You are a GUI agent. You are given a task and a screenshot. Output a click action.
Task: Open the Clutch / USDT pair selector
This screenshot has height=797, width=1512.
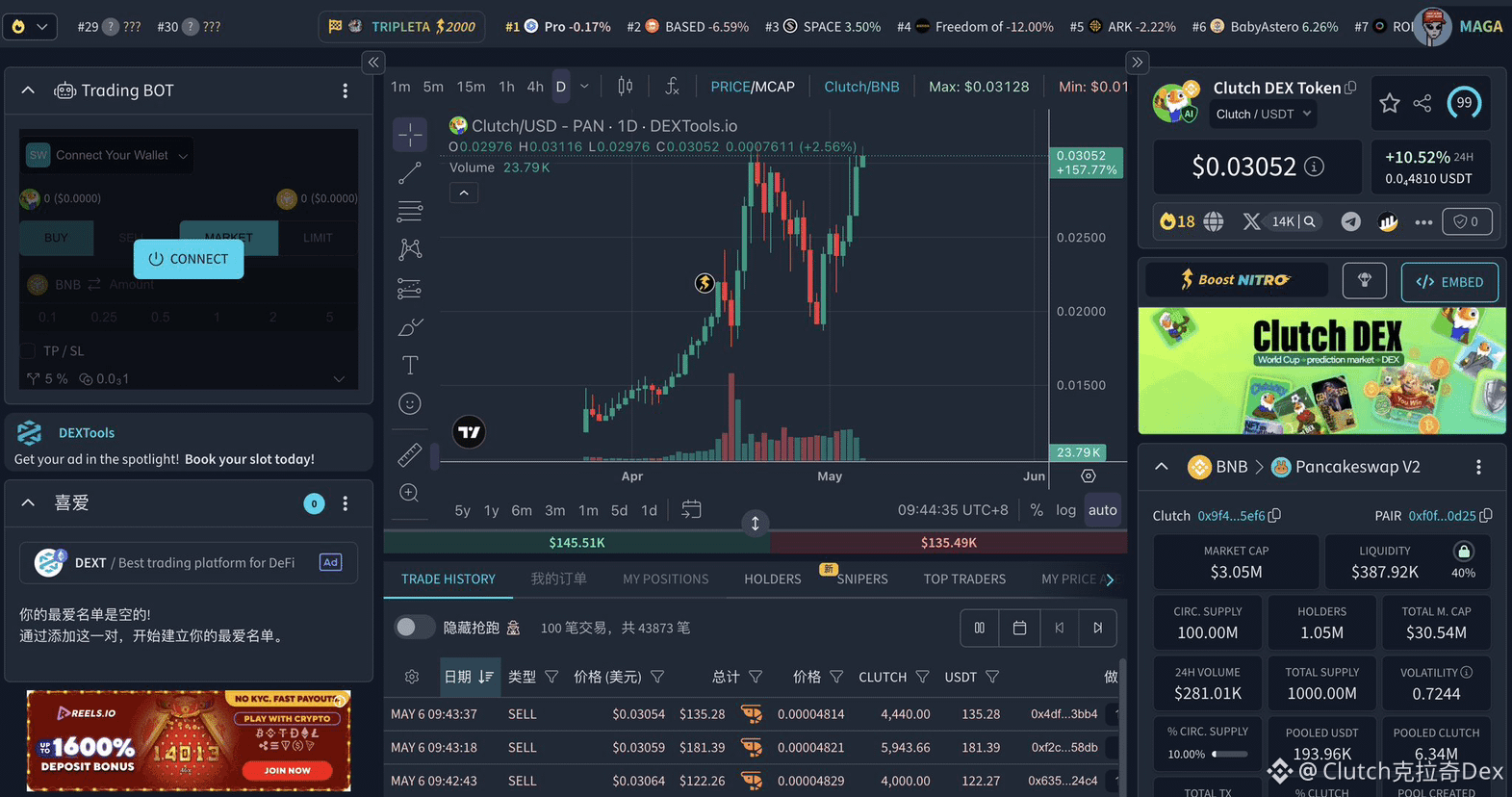coord(1263,114)
